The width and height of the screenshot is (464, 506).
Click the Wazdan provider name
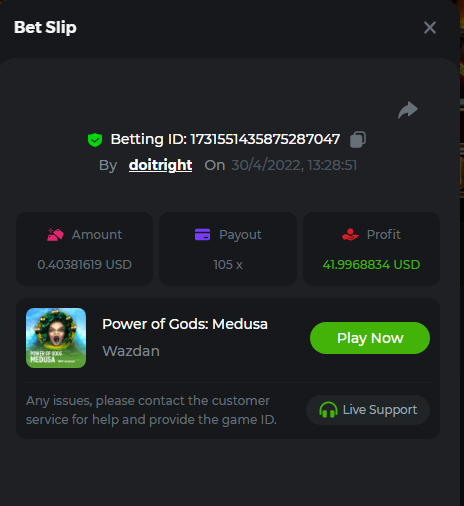[x=131, y=351]
